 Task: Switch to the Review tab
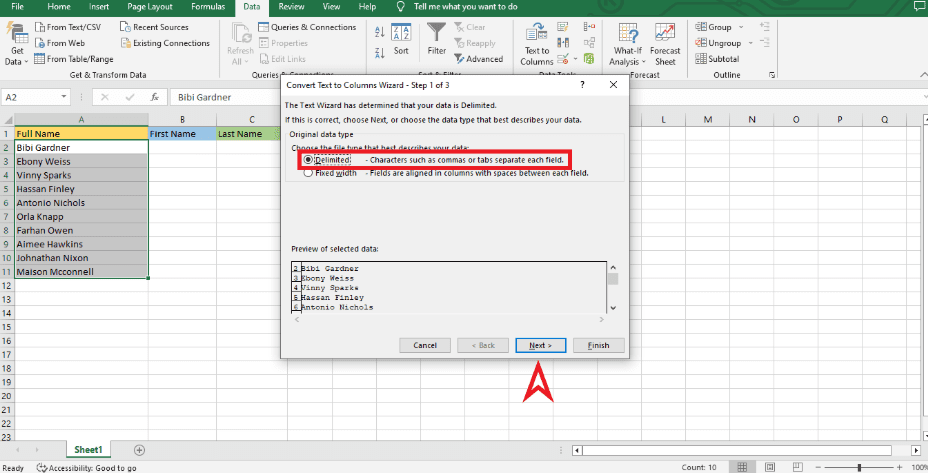291,7
